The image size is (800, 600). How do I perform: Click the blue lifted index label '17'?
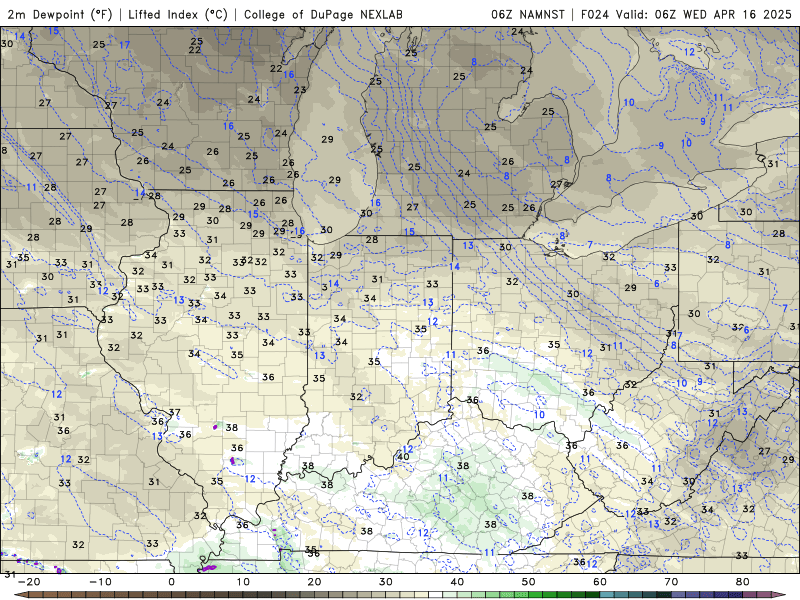[x=124, y=45]
